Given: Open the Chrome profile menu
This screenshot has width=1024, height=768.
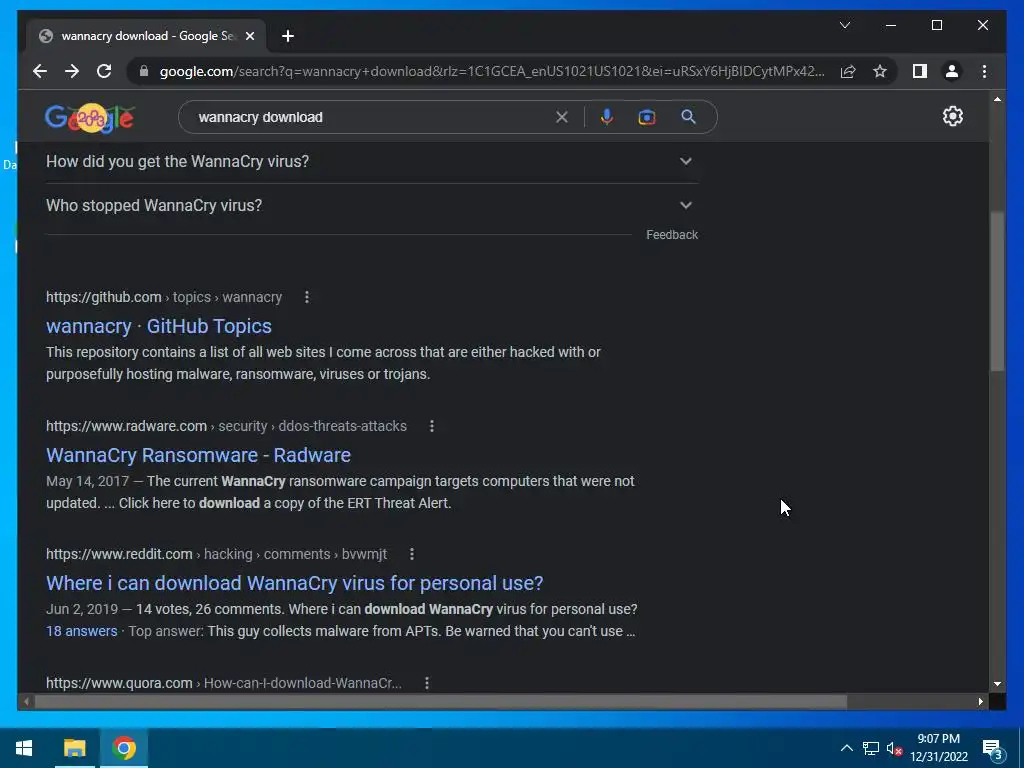Looking at the screenshot, I should point(952,71).
